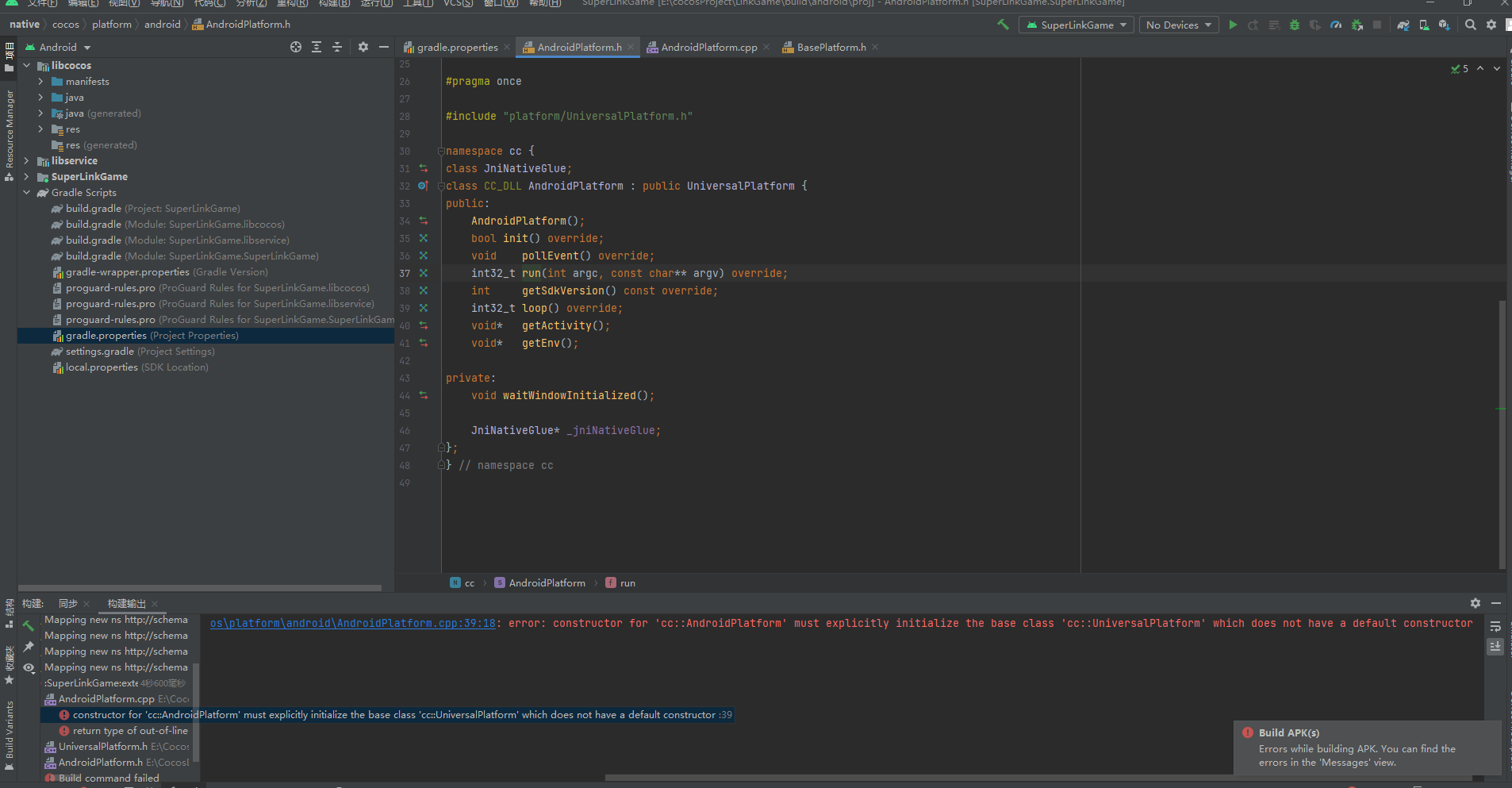Select opened file with the target icon
The image size is (1512, 788).
pyautogui.click(x=296, y=47)
